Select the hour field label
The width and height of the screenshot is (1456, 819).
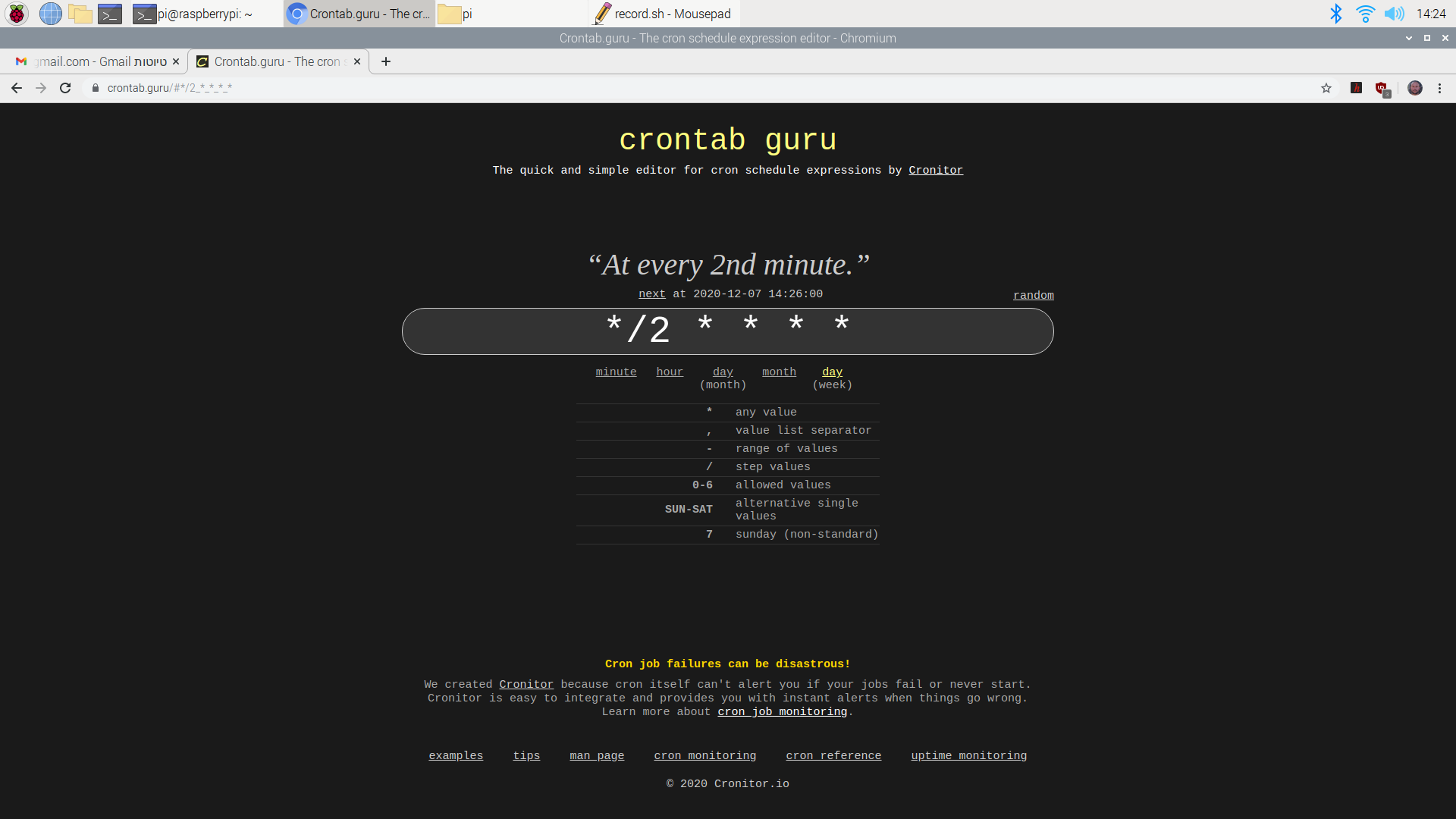pyautogui.click(x=670, y=372)
